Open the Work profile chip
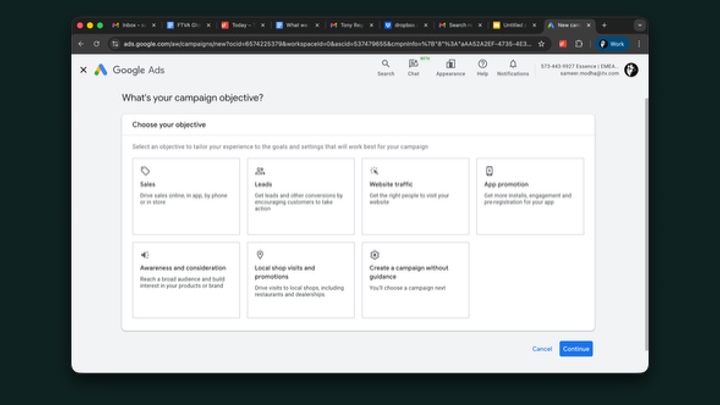Viewport: 720px width, 405px height. (x=612, y=44)
